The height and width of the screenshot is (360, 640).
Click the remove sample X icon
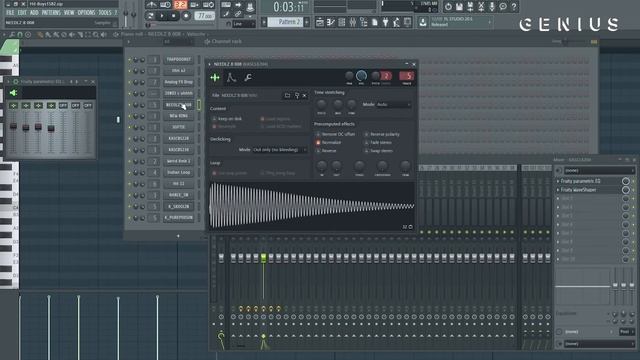tap(304, 95)
